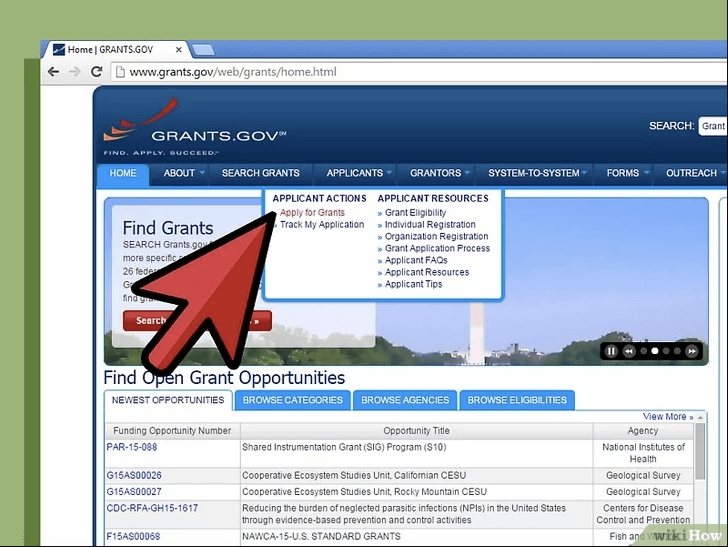The image size is (728, 547).
Task: Reload the page with refresh icon
Action: tap(97, 72)
